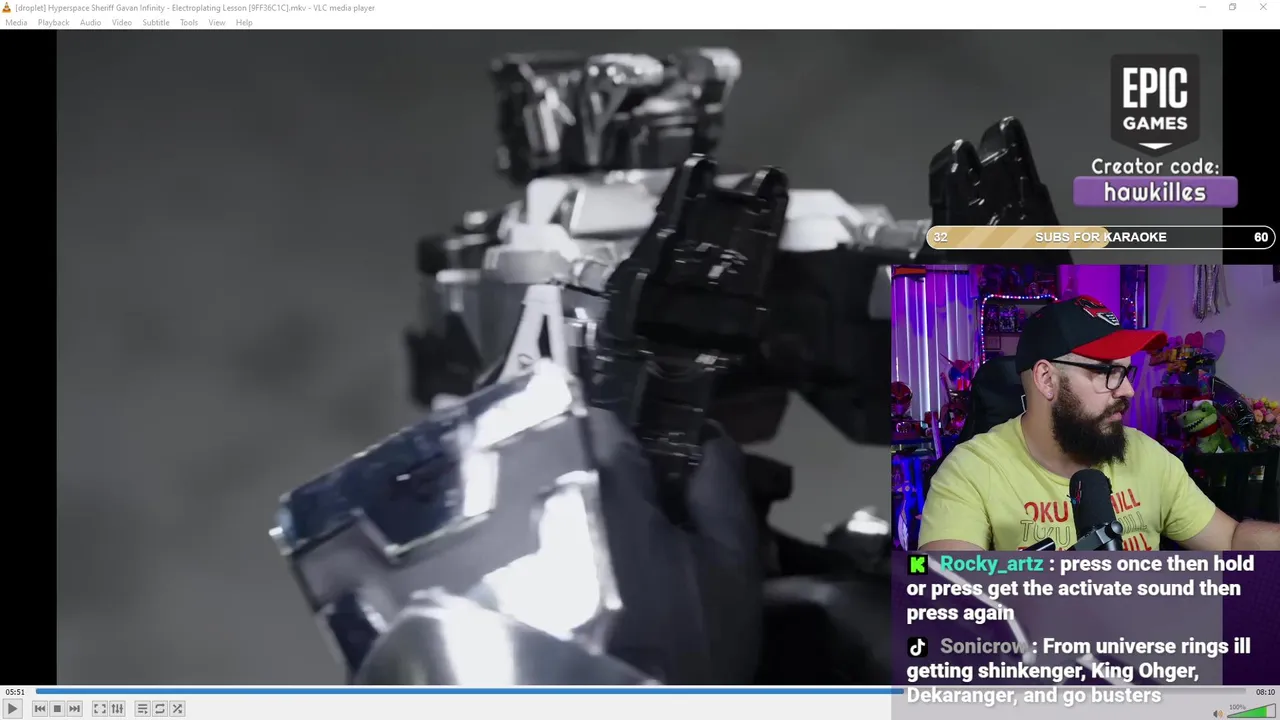Open the Help menu
Image resolution: width=1280 pixels, height=720 pixels.
[x=244, y=22]
